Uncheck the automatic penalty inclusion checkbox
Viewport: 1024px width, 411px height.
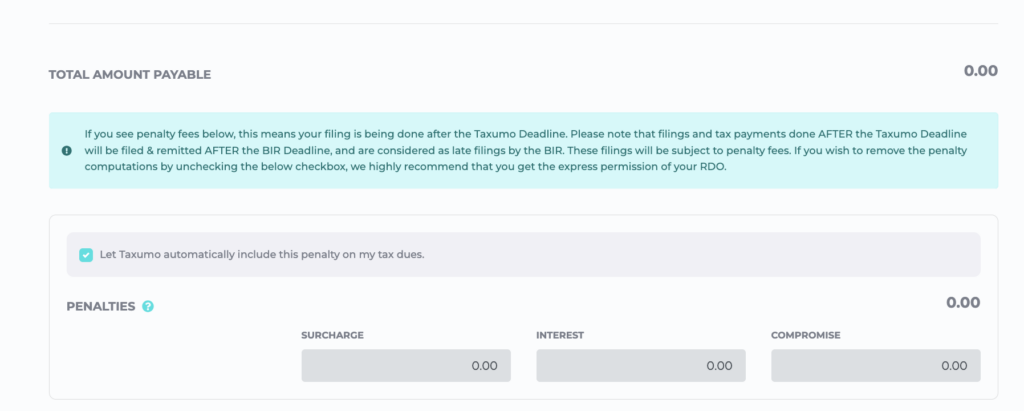86,254
